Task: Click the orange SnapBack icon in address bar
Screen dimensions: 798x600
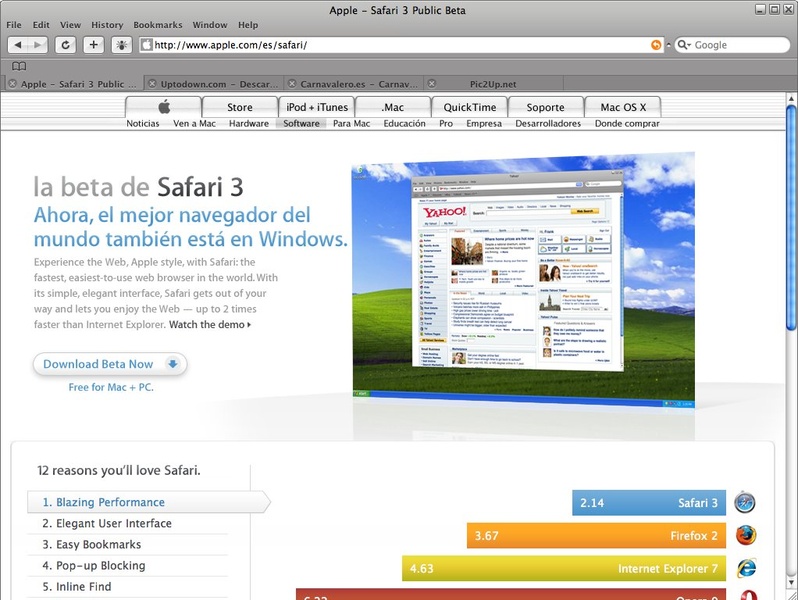Action: tap(656, 45)
